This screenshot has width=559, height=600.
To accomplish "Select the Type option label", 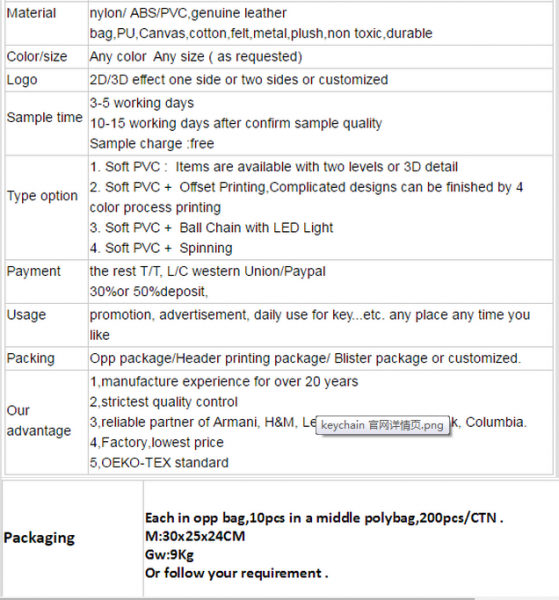I will (42, 196).
